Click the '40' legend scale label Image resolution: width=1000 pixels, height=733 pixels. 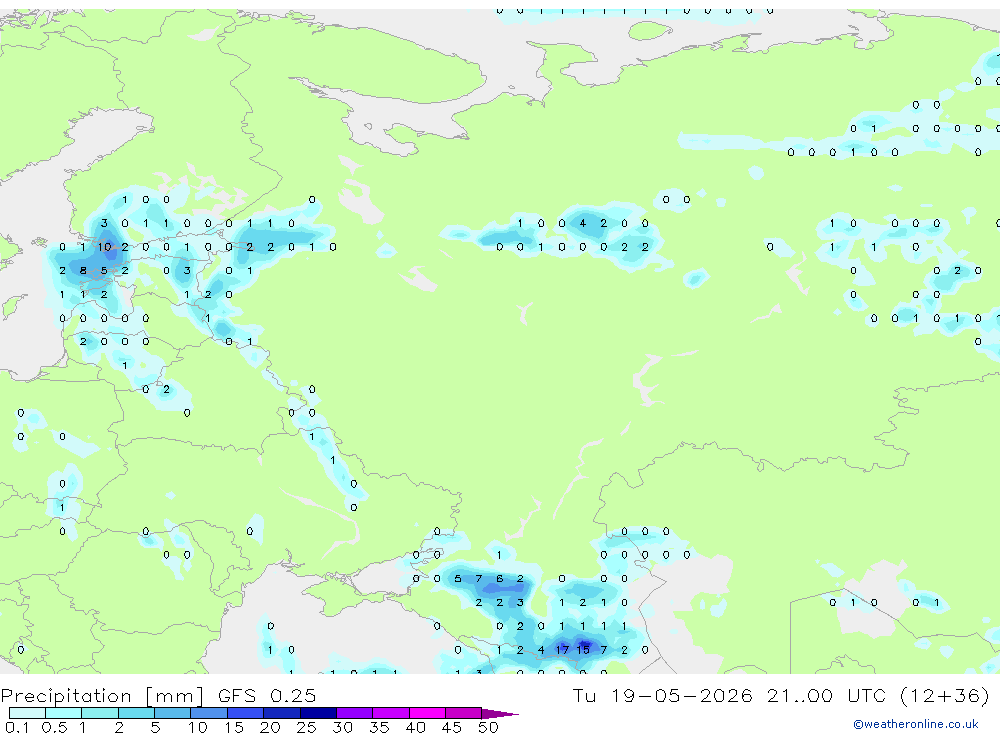pos(415,727)
